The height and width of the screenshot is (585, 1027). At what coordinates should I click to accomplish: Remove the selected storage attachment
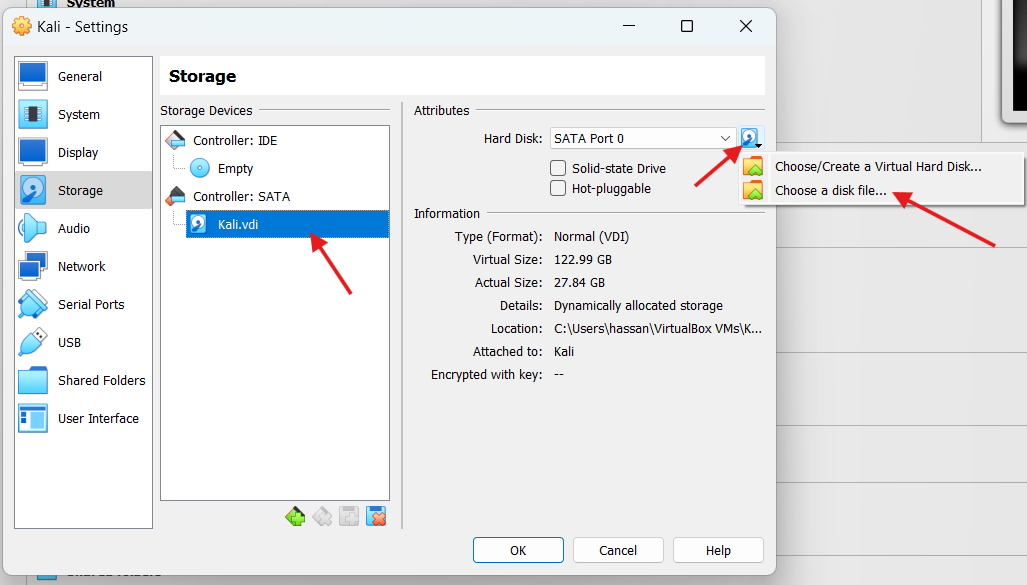pos(376,516)
